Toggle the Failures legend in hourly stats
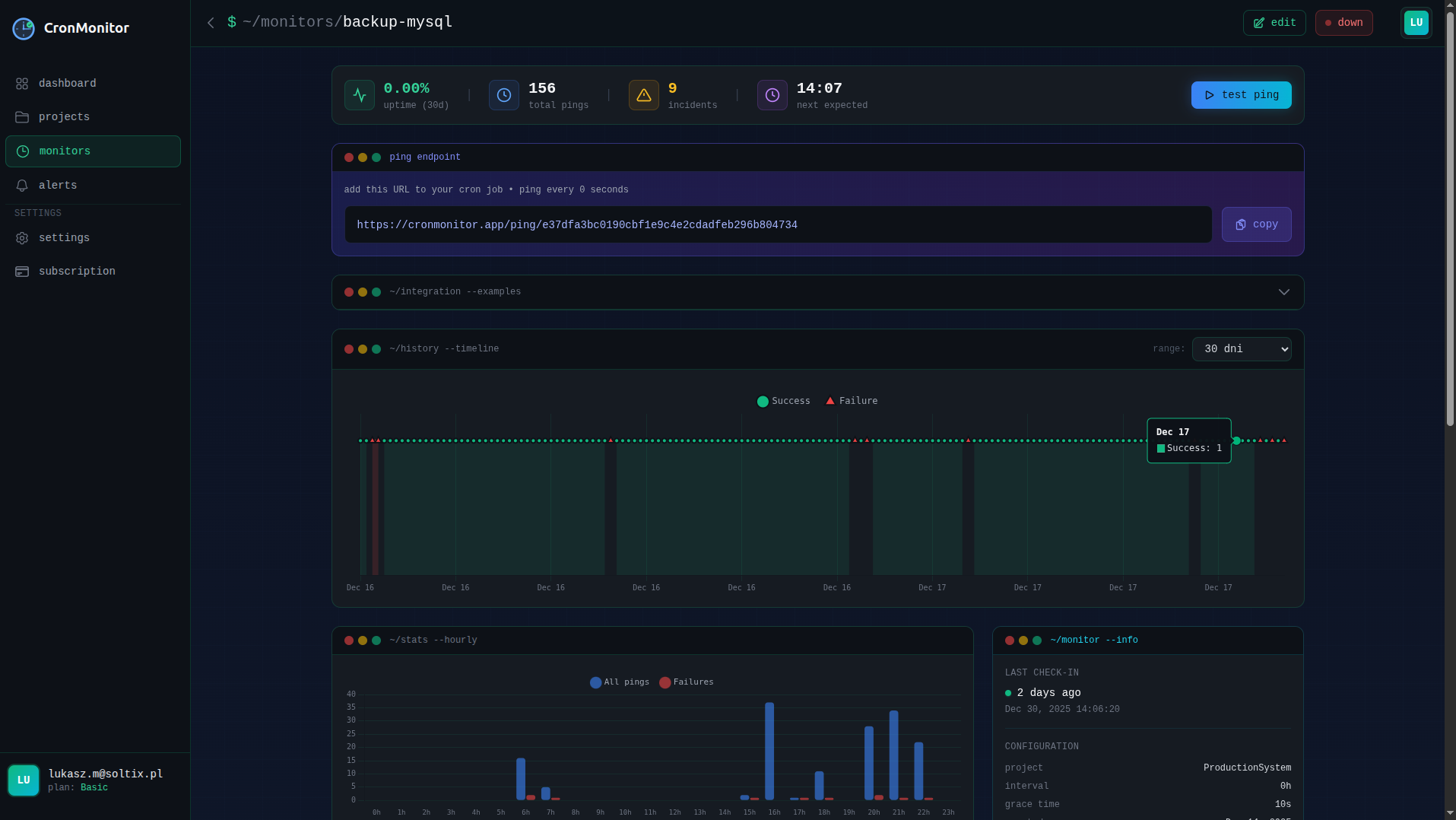Image resolution: width=1456 pixels, height=820 pixels. coord(685,682)
